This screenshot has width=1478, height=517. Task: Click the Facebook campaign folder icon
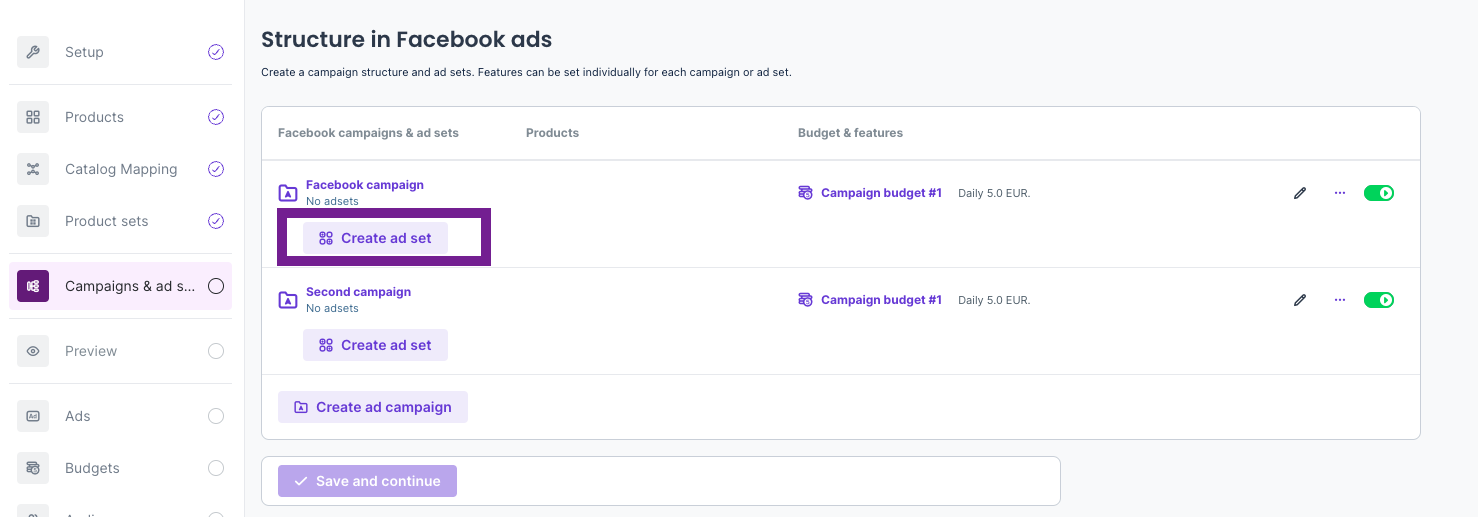pyautogui.click(x=288, y=193)
